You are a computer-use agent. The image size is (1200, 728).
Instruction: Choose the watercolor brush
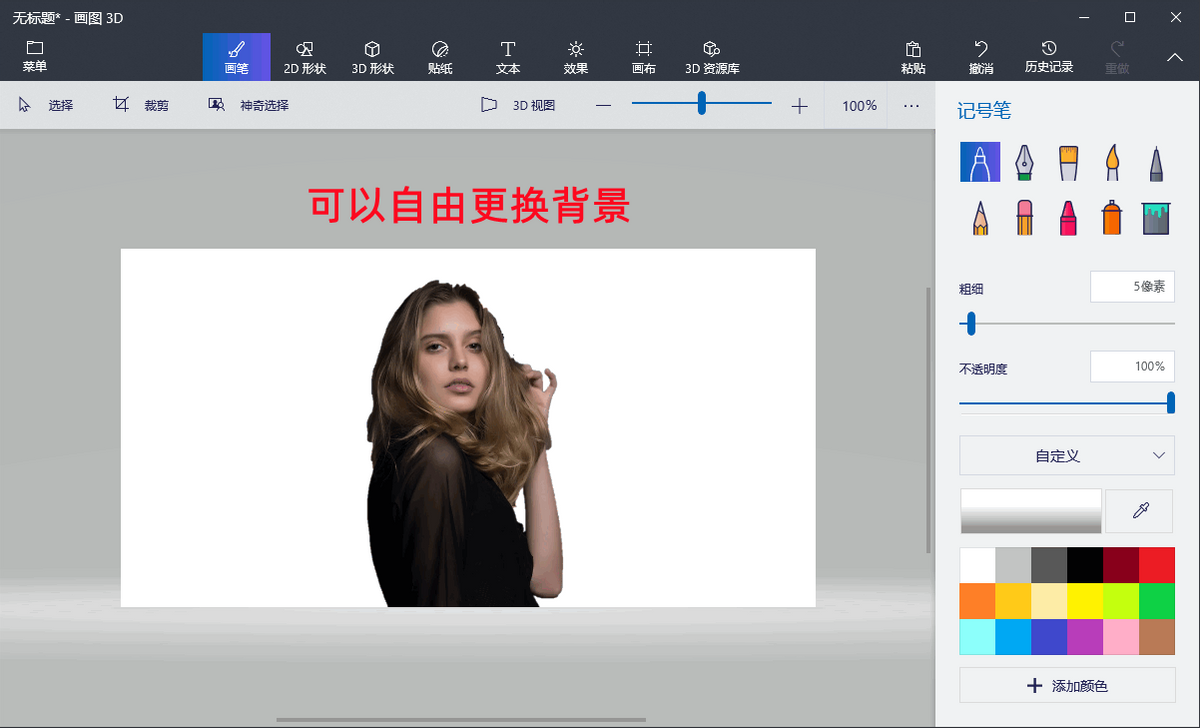pyautogui.click(x=1112, y=162)
